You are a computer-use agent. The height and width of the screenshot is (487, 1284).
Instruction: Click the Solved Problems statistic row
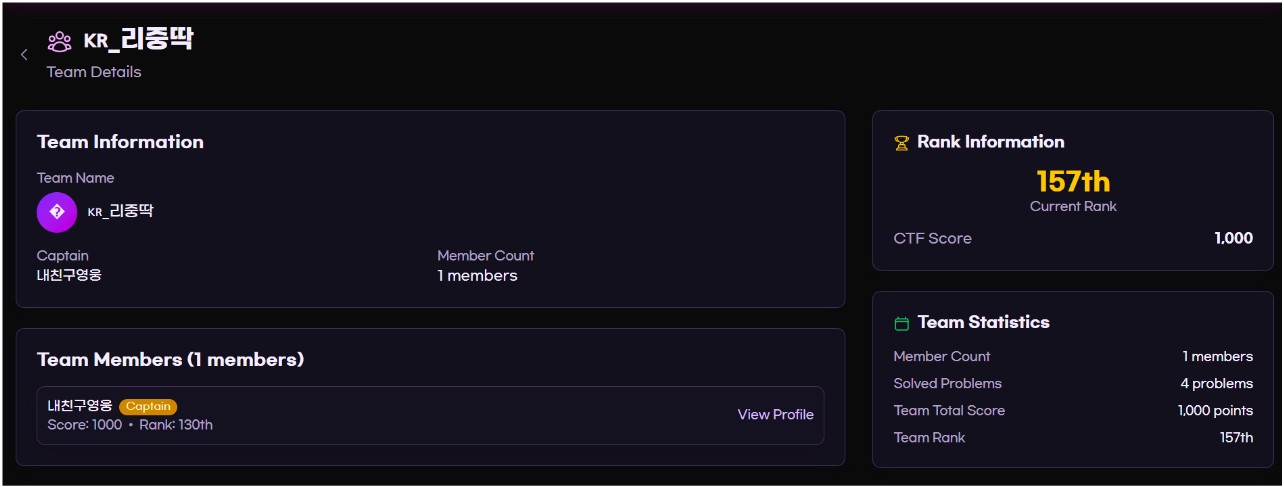[x=1072, y=383]
